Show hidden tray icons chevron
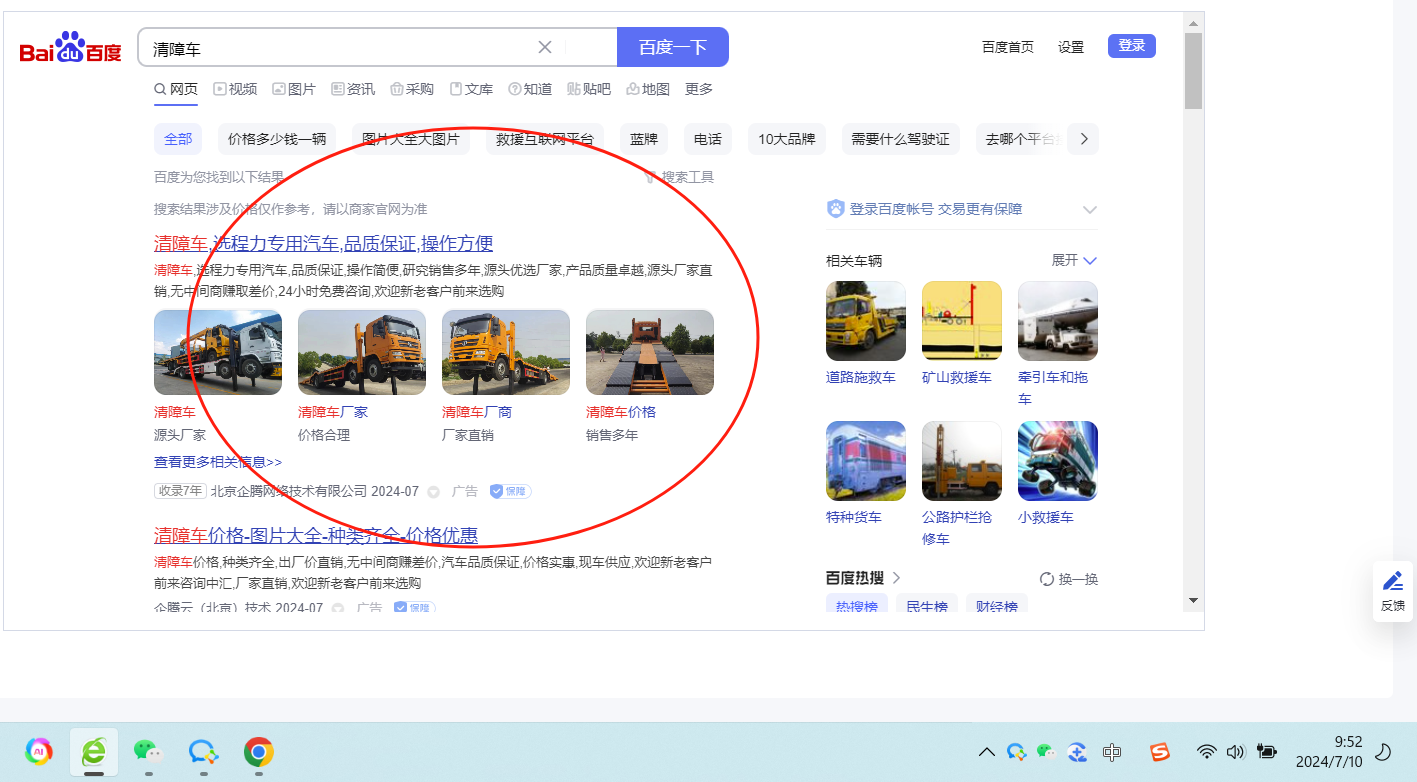Viewport: 1417px width, 782px height. coord(986,752)
